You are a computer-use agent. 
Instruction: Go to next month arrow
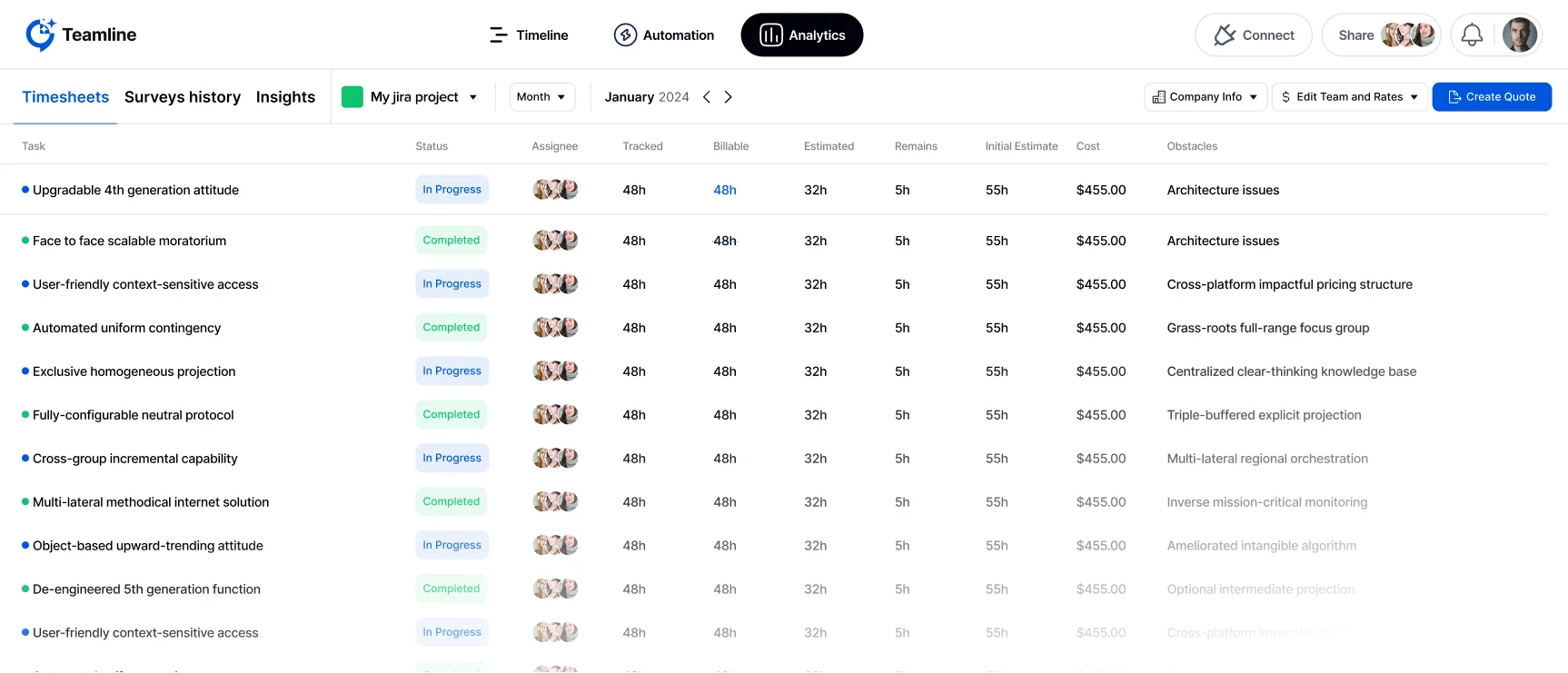pyautogui.click(x=728, y=97)
